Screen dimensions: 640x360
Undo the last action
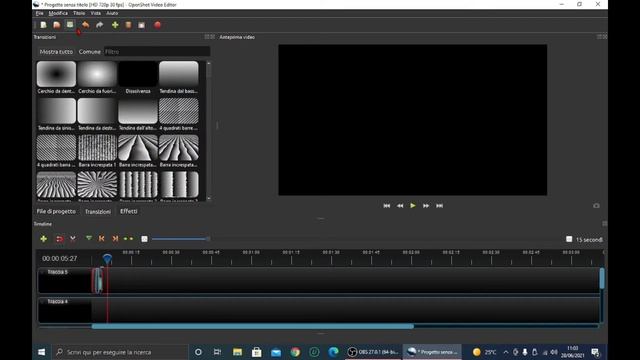pos(85,25)
